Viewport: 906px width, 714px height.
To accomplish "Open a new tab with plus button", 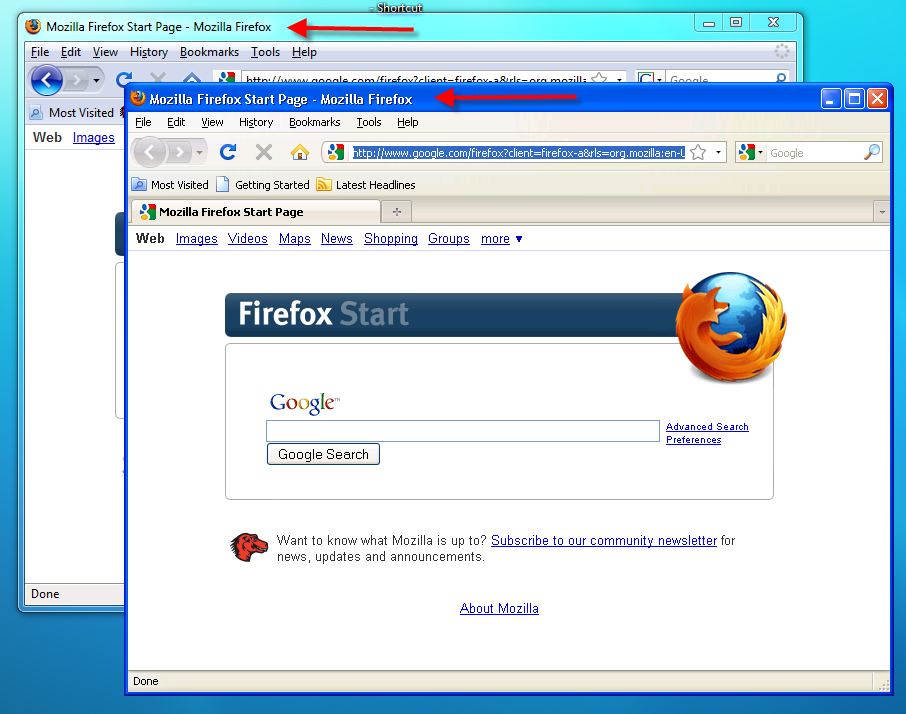I will tap(397, 212).
